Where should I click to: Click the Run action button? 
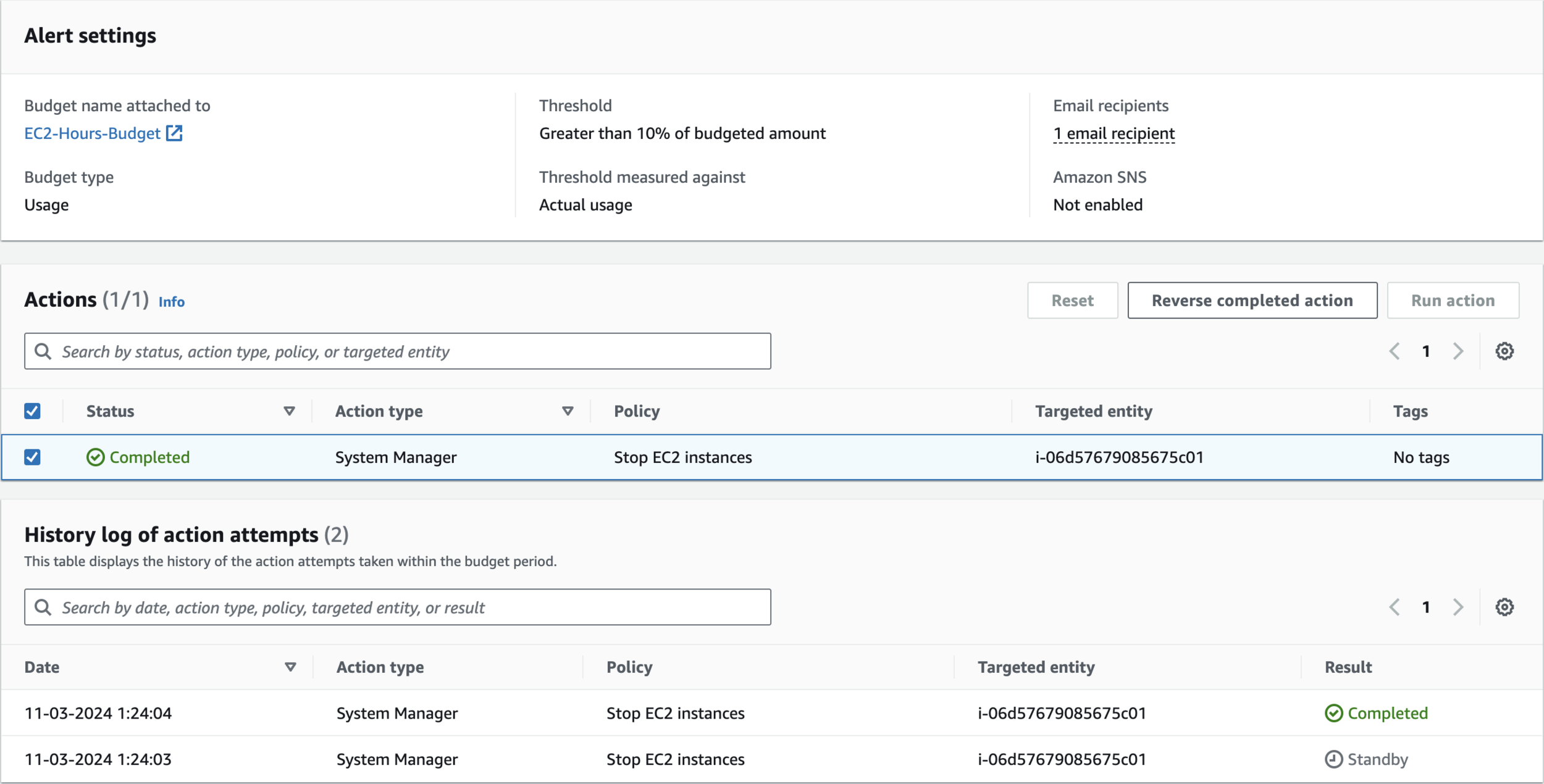pos(1453,301)
